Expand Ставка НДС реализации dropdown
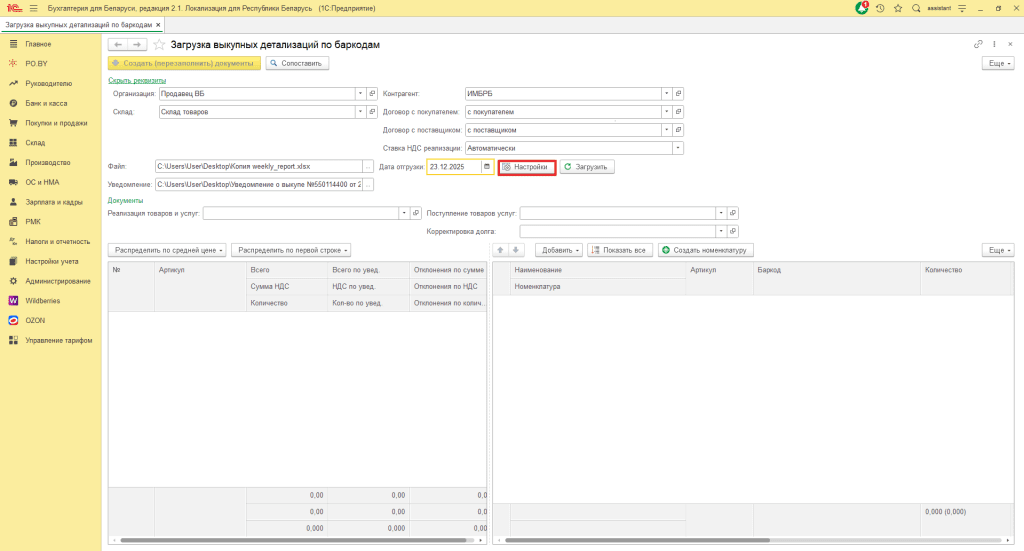This screenshot has width=1024, height=551. point(677,148)
